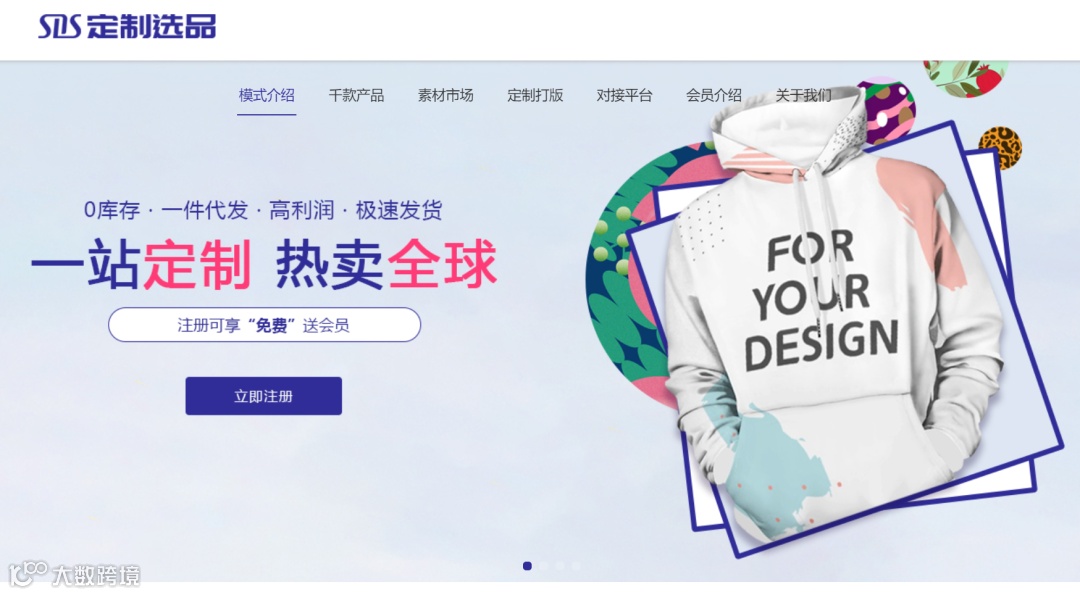Click the 大数跨境 watermark logo
The width and height of the screenshot is (1080, 595).
[x=74, y=574]
